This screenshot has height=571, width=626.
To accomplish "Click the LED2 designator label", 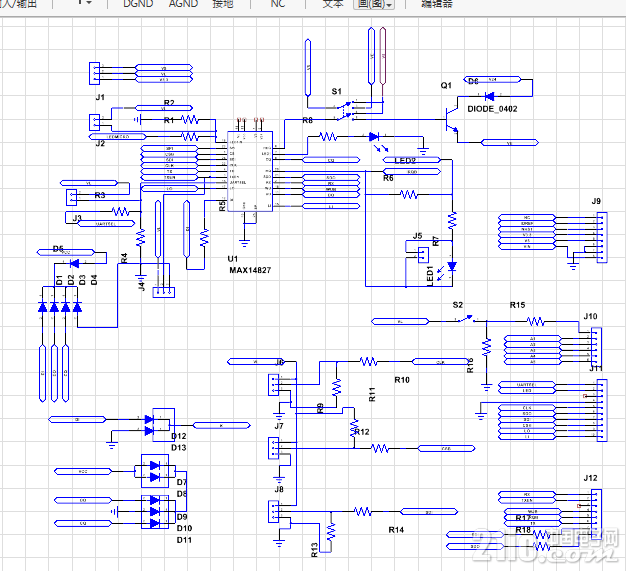I will pos(405,161).
